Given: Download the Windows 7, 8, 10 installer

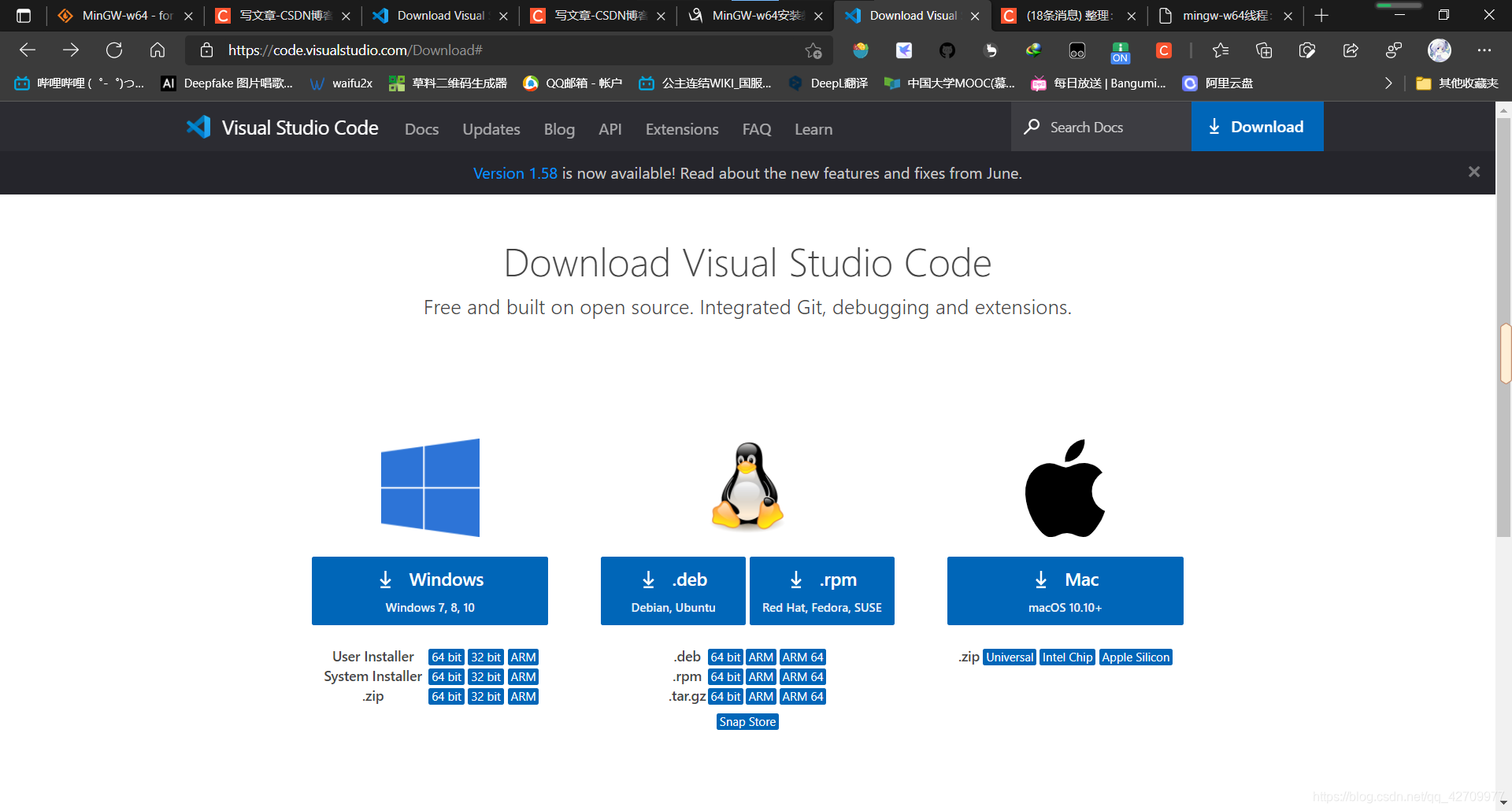Looking at the screenshot, I should (430, 591).
